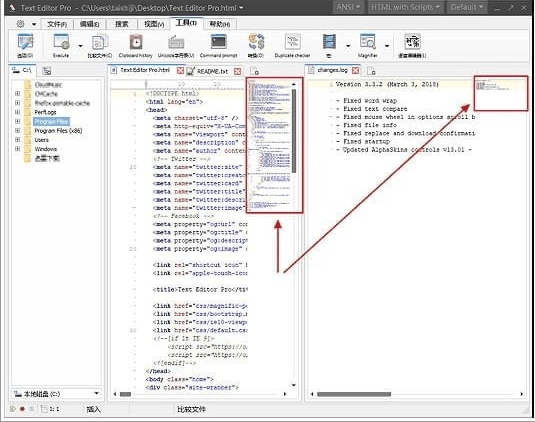Open file path dropdown in title bar
The image size is (535, 422).
[x=242, y=8]
